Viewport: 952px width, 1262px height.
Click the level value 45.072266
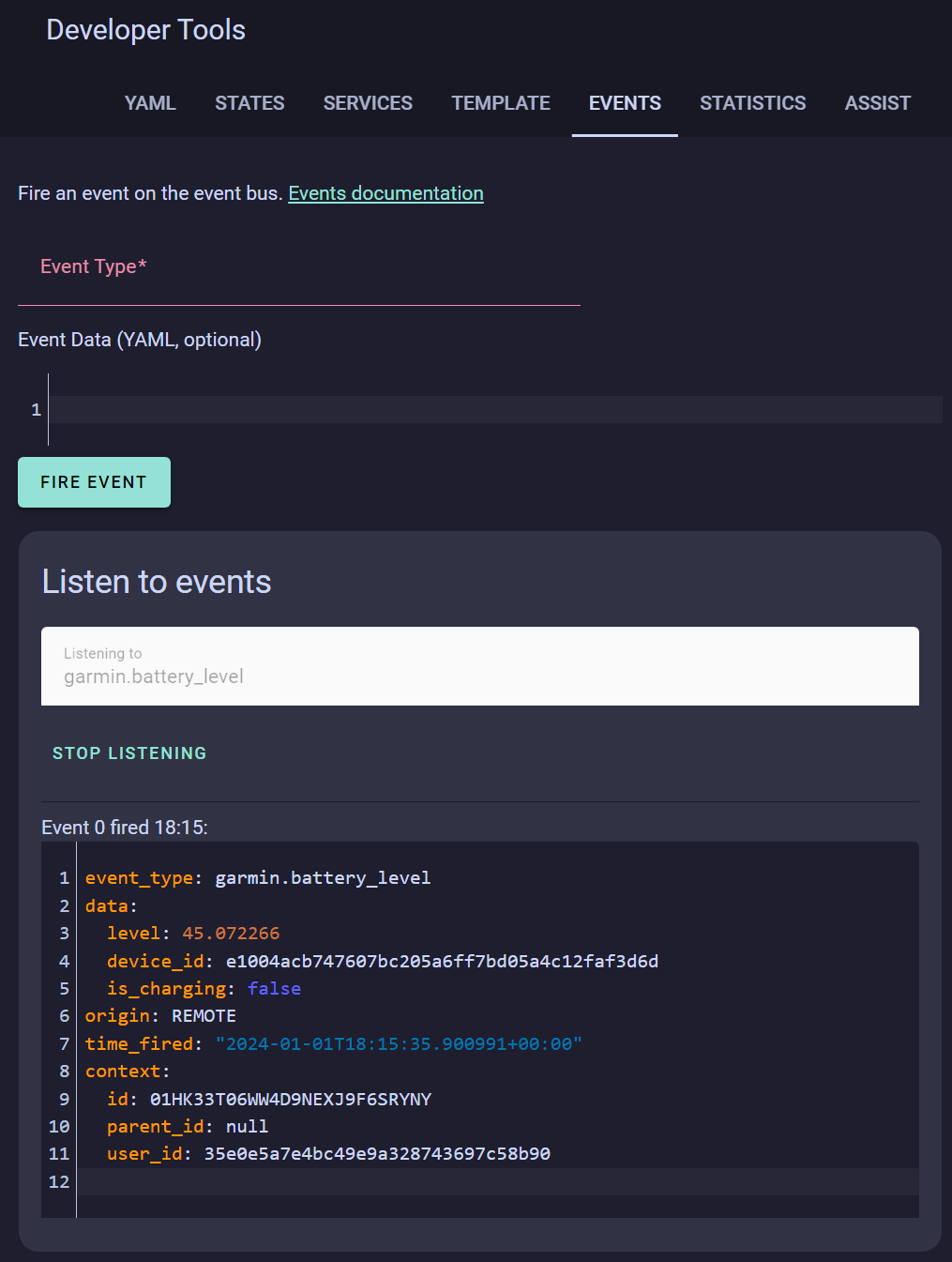(x=231, y=934)
